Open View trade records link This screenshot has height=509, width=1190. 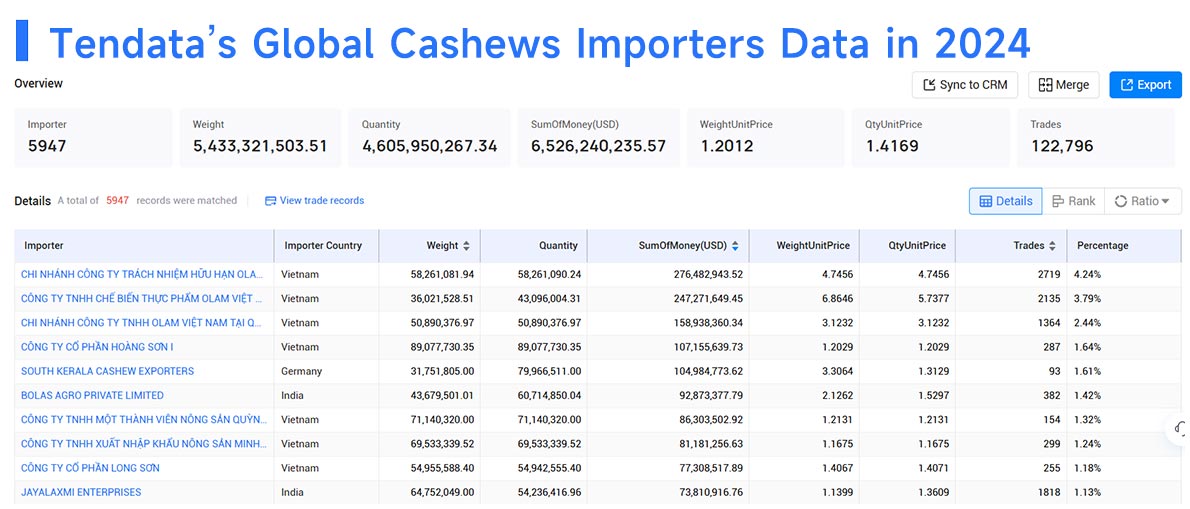click(x=322, y=201)
